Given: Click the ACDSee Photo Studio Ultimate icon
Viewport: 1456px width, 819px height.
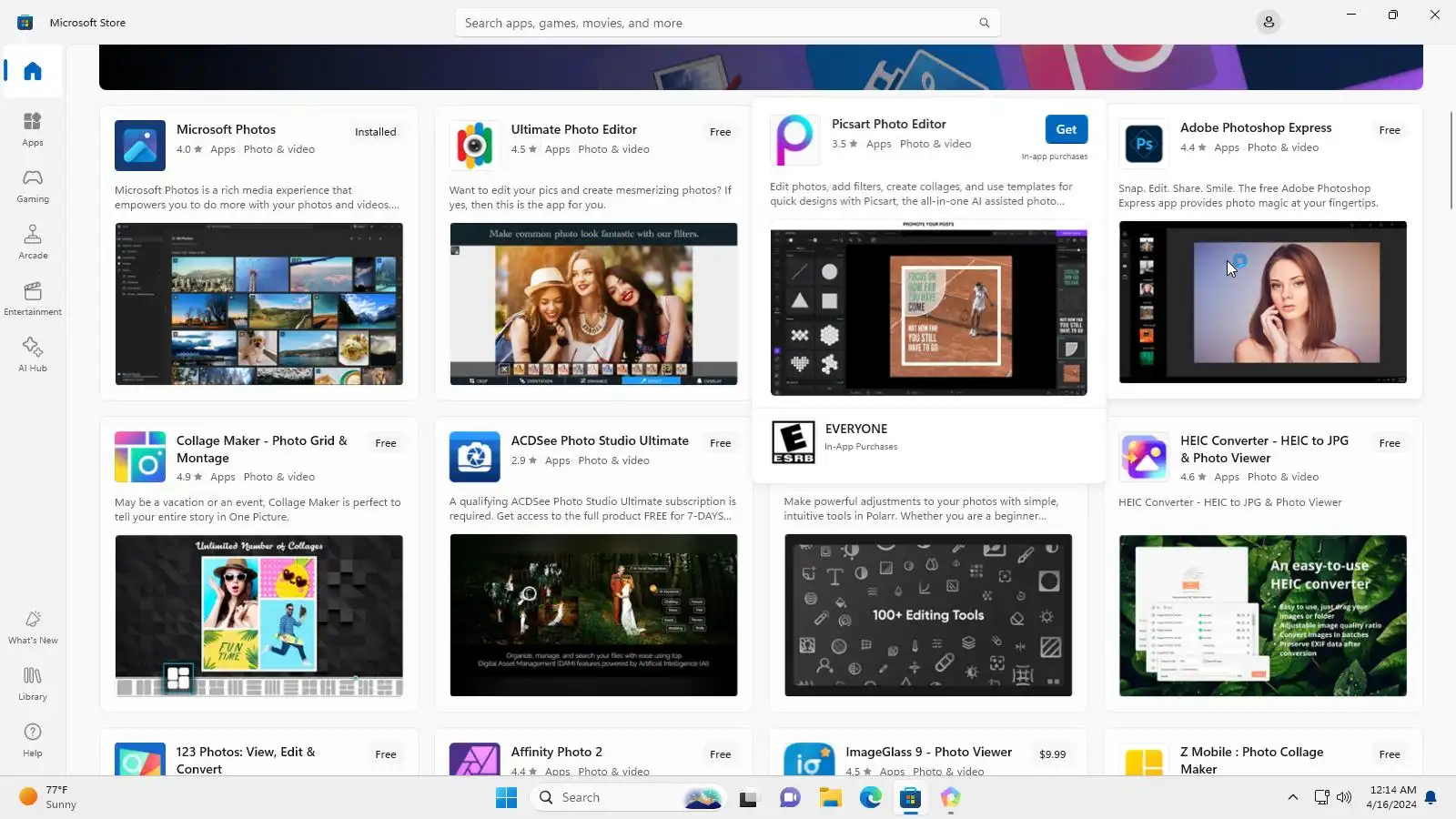Looking at the screenshot, I should (x=474, y=457).
